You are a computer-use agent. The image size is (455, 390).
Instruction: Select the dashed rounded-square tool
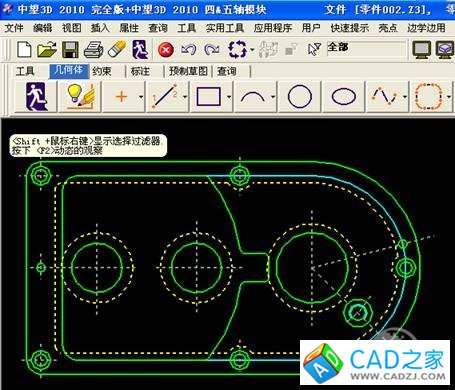[x=429, y=97]
